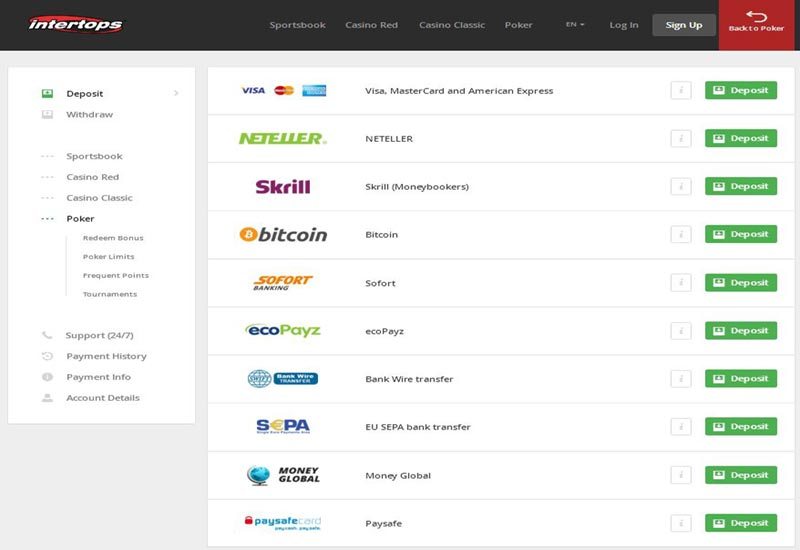Open Frequent Points under Poker
Viewport: 800px width, 550px height.
pyautogui.click(x=116, y=276)
